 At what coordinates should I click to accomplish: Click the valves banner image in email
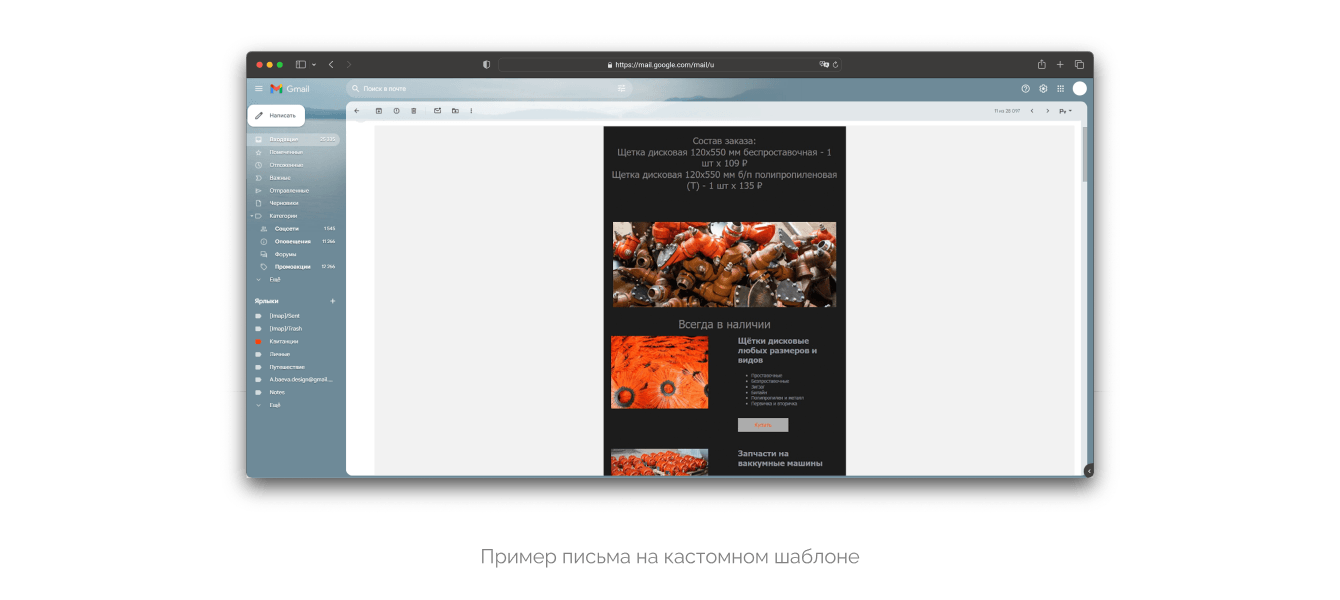pos(725,264)
